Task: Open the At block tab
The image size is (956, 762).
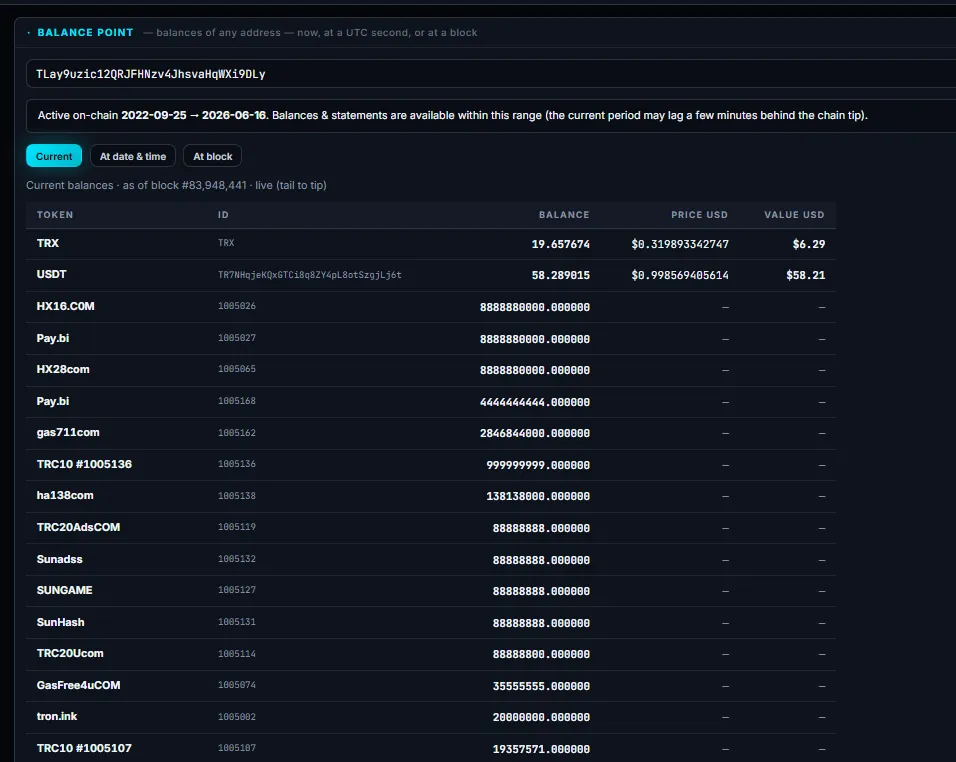Action: 212,156
